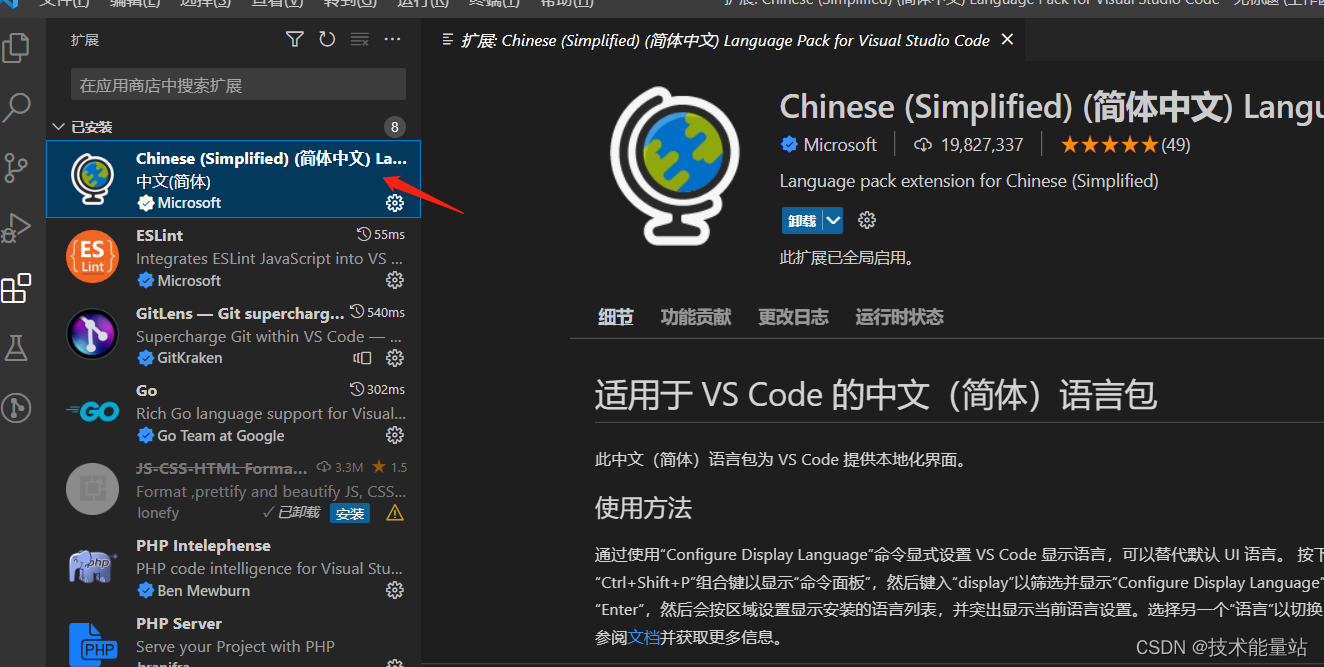Manage gear for GitLens extension

[395, 358]
